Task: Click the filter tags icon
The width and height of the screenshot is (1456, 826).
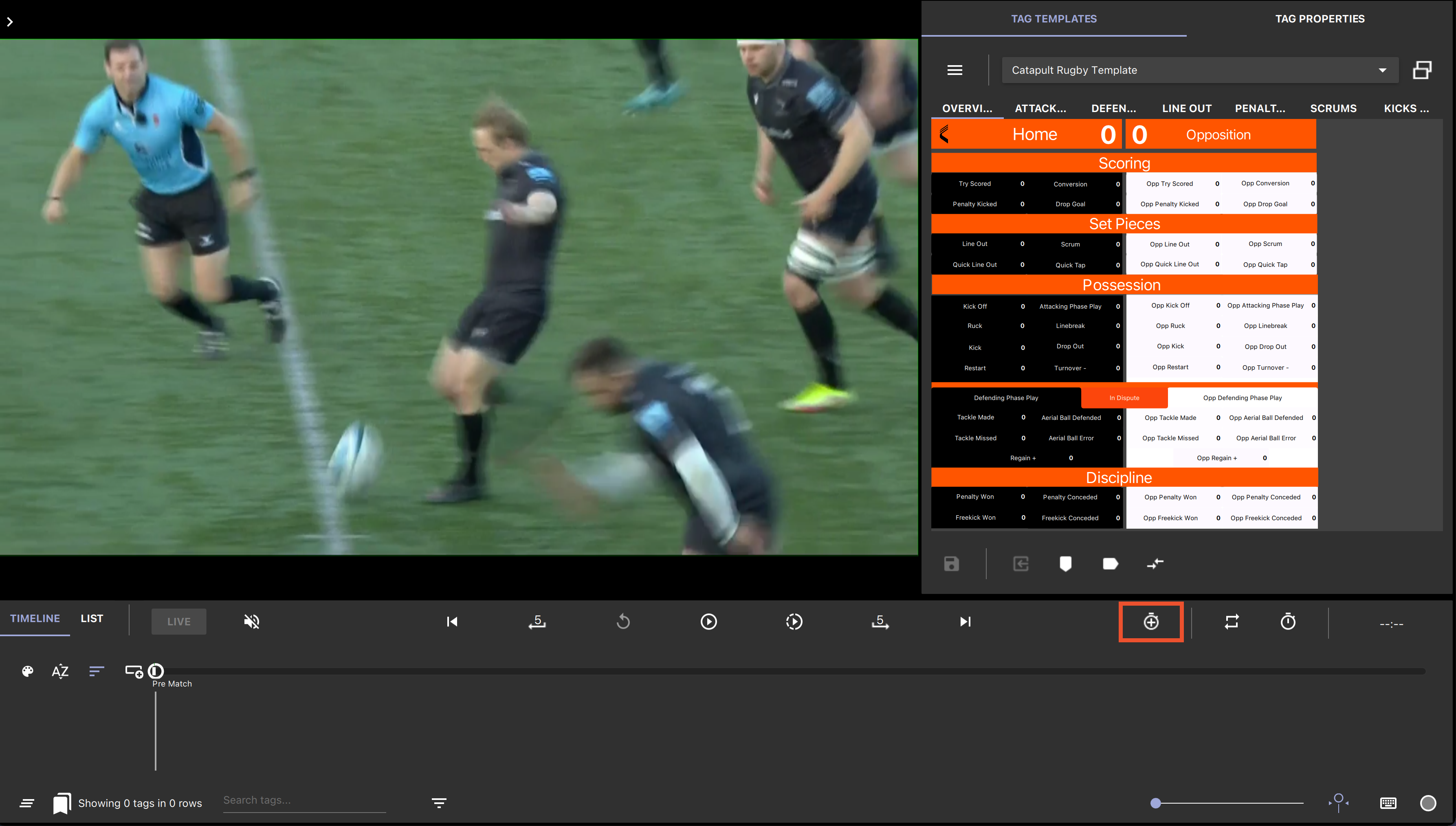Action: pyautogui.click(x=439, y=803)
